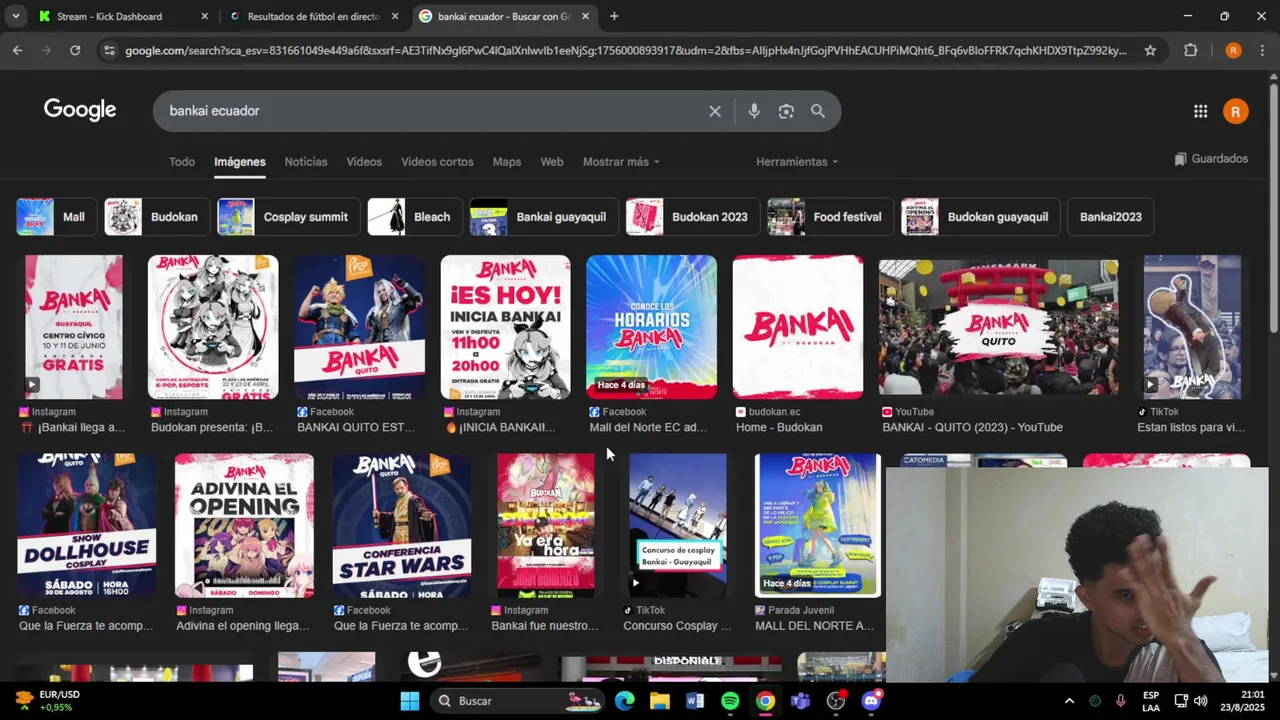Open the Guardados saved items
Screen dimensions: 1280x720
click(x=1211, y=159)
